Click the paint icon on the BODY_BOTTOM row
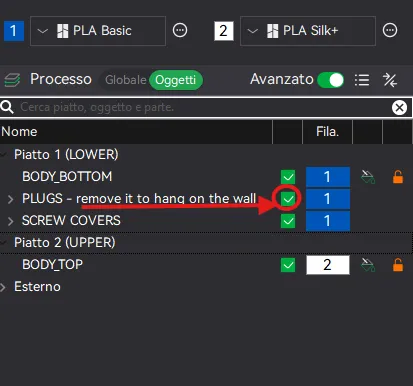This screenshot has width=413, height=386. pyautogui.click(x=368, y=177)
